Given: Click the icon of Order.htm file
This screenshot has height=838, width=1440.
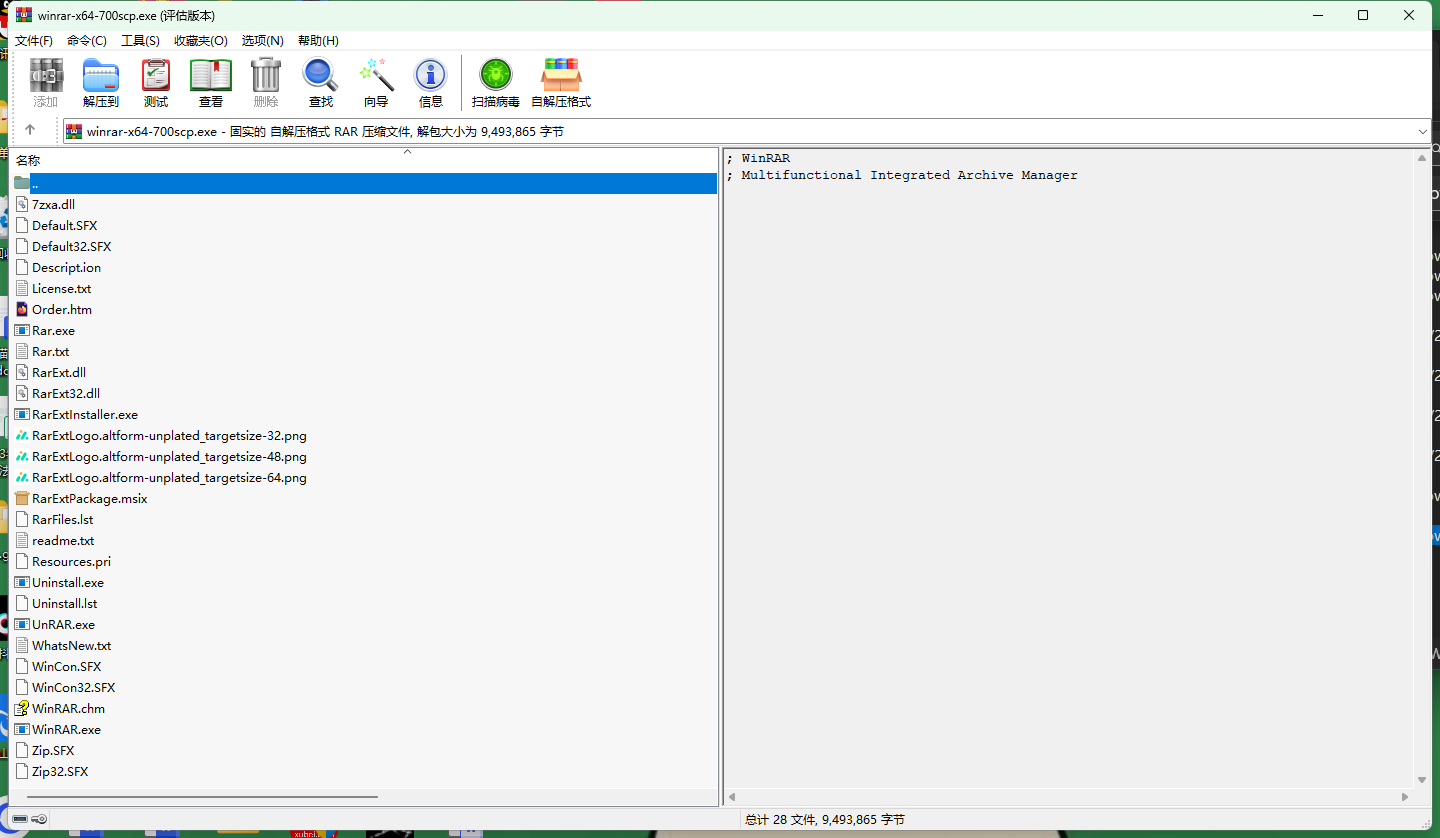Looking at the screenshot, I should 22,309.
